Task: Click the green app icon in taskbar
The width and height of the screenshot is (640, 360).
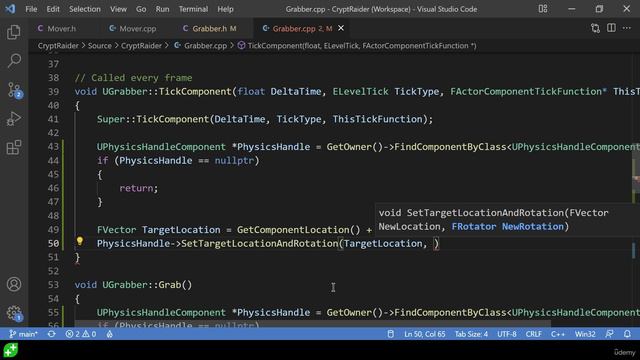Action: click(x=11, y=350)
